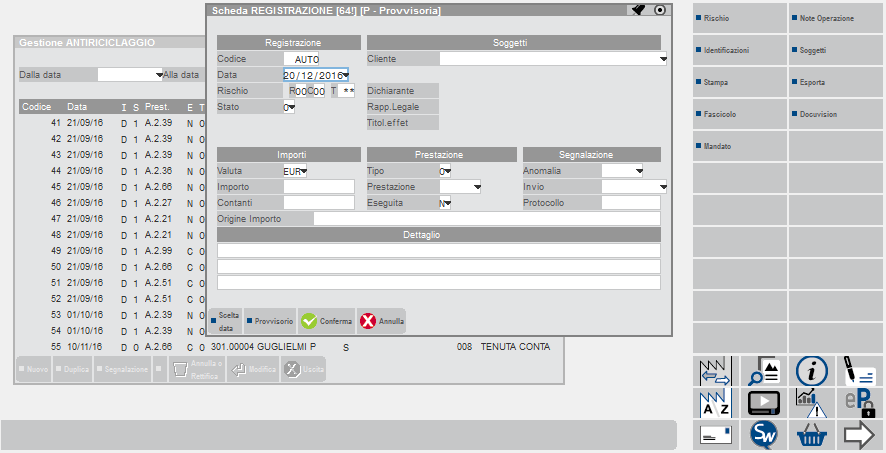
Task: Click the pin icon in dialog title bar
Action: click(x=638, y=10)
